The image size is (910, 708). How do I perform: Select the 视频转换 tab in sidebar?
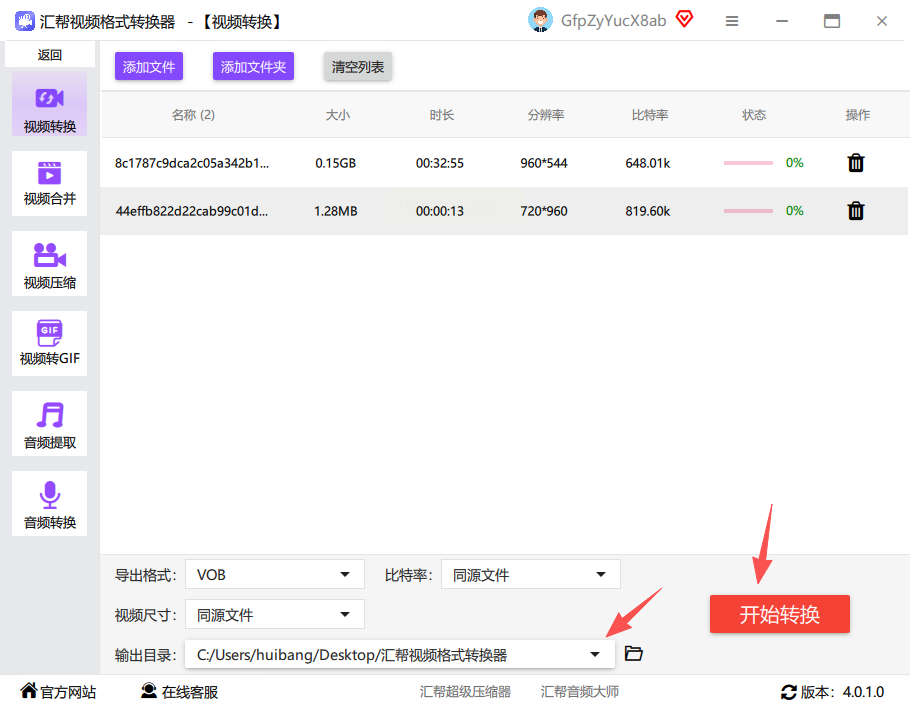[49, 104]
